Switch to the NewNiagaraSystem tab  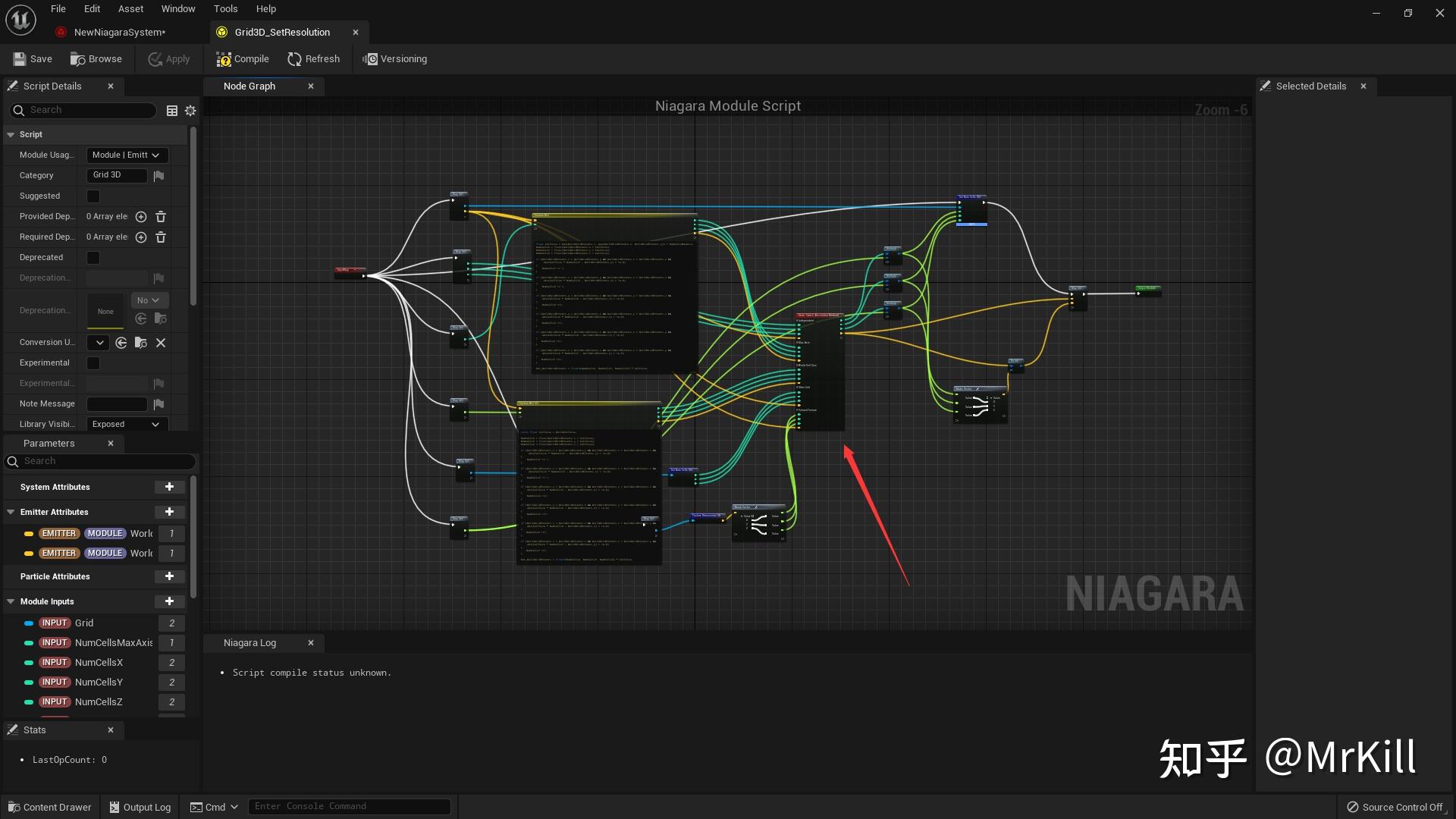tap(119, 32)
